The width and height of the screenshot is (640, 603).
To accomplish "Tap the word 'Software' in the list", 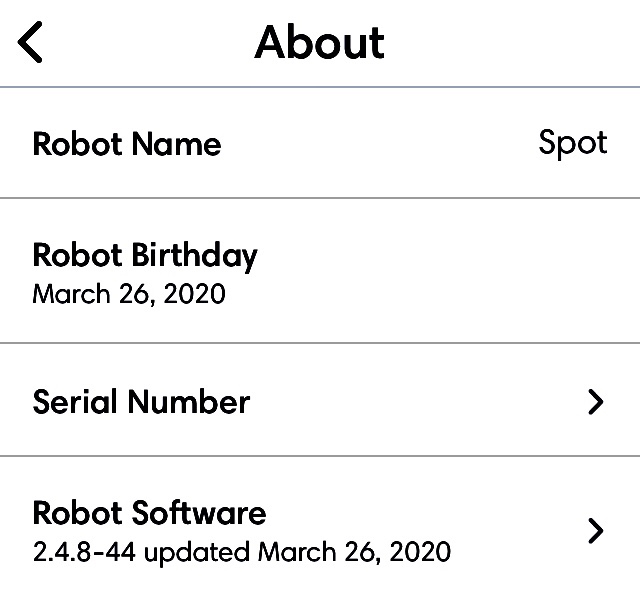I will coord(203,513).
